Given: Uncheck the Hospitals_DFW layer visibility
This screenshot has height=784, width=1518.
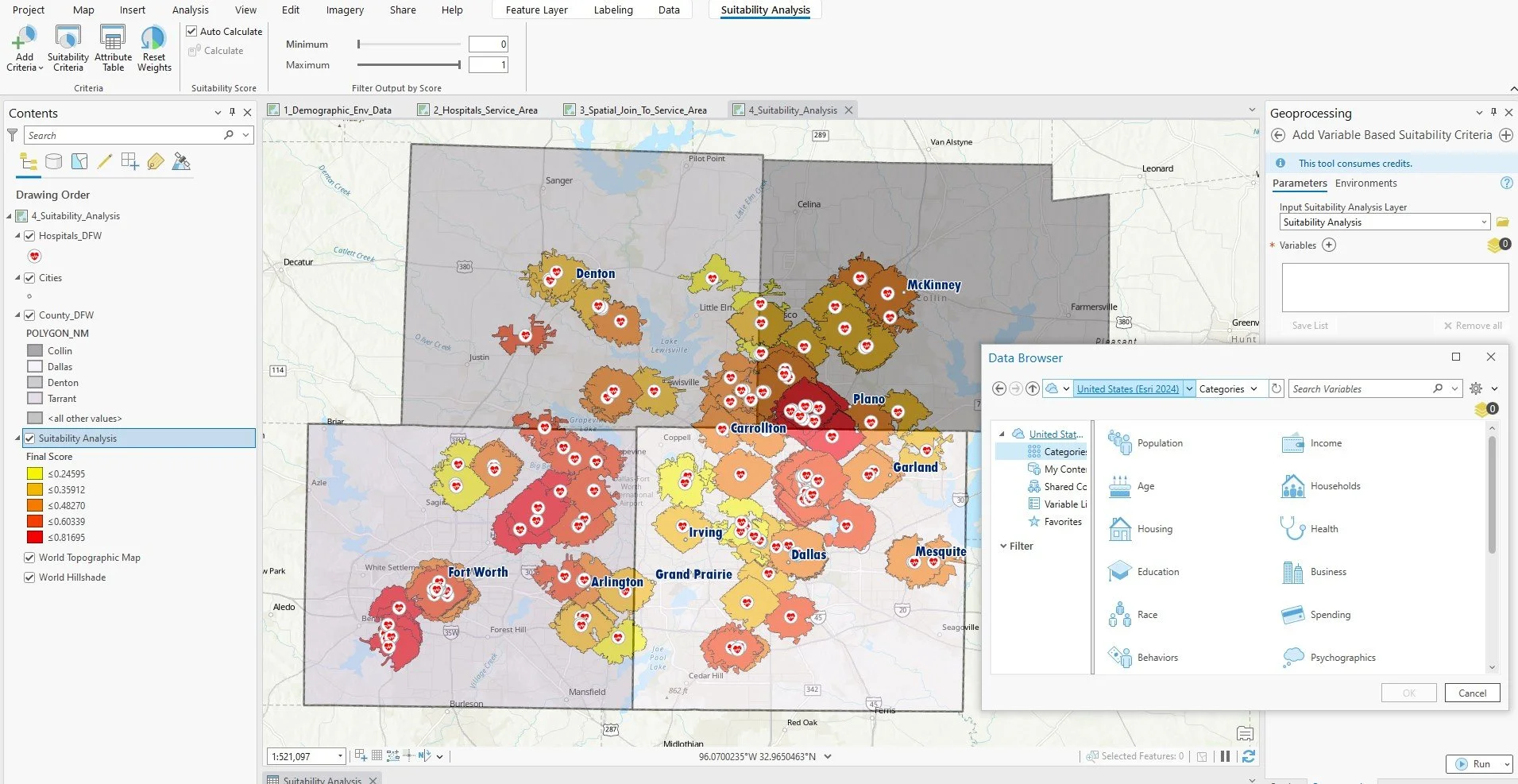Looking at the screenshot, I should click(29, 236).
